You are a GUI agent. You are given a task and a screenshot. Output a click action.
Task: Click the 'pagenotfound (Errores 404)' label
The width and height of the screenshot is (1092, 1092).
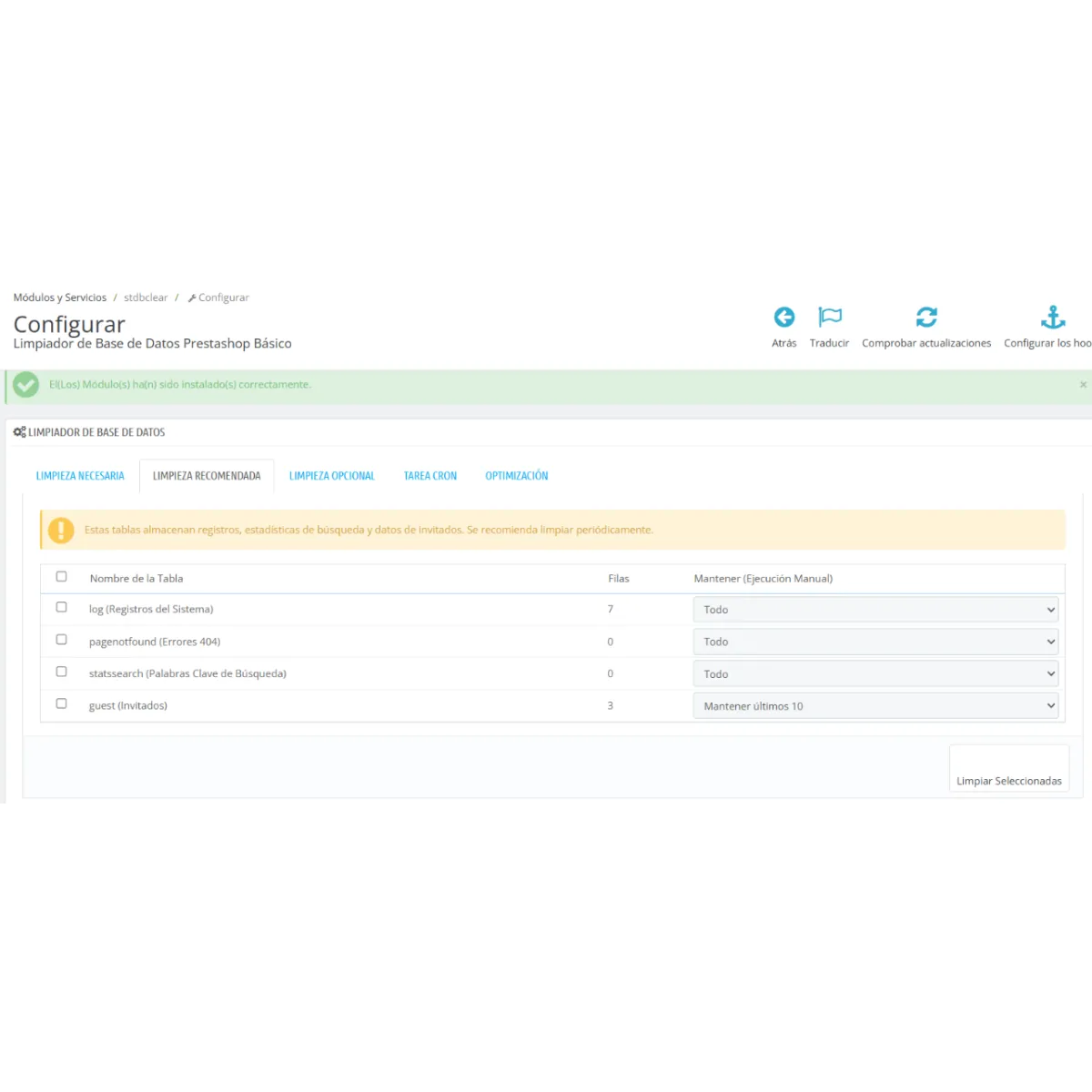(155, 642)
